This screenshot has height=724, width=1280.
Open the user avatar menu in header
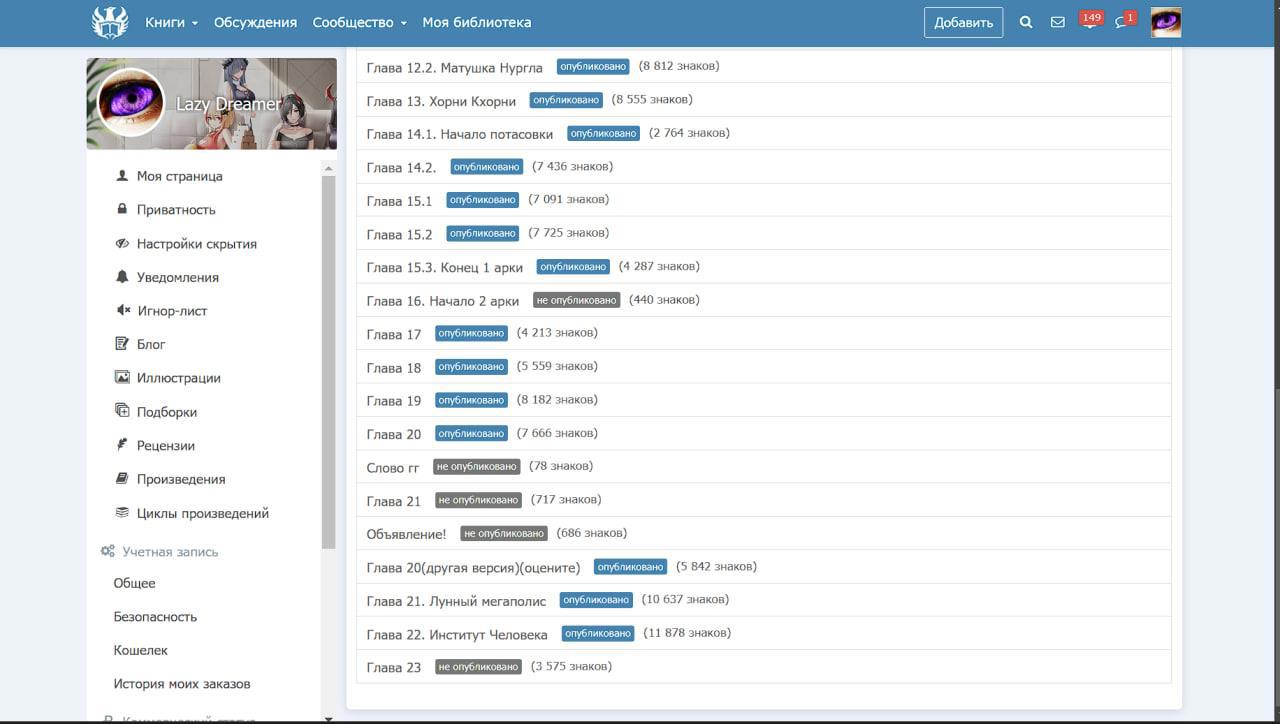[x=1166, y=22]
